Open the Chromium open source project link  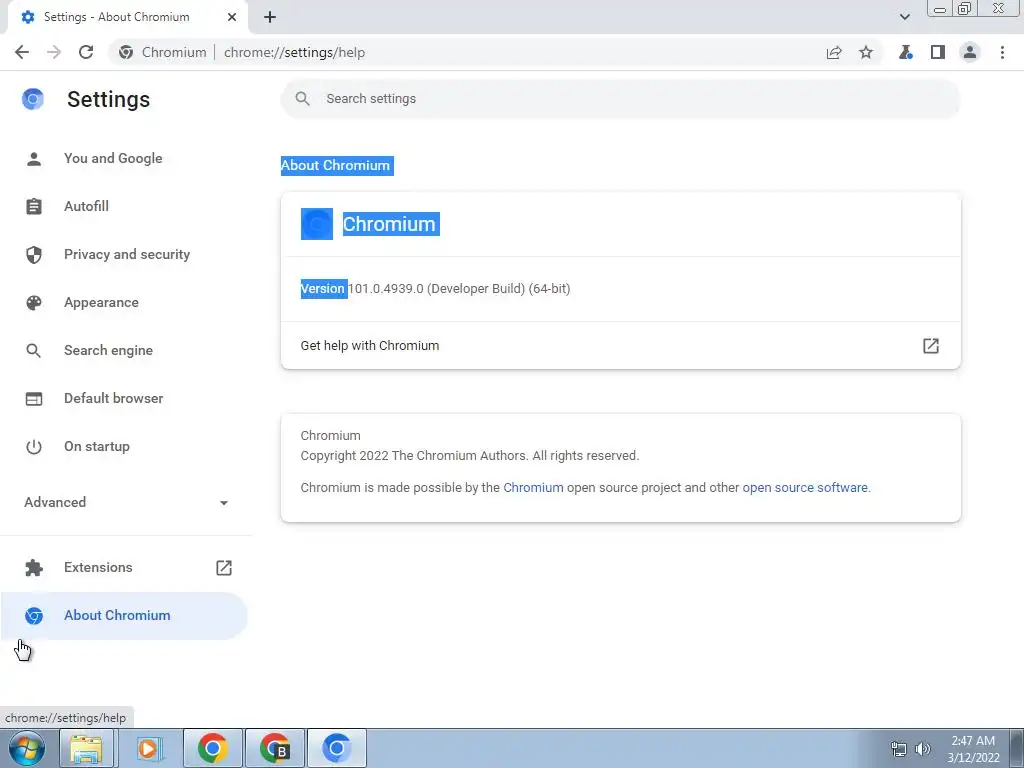coord(533,488)
